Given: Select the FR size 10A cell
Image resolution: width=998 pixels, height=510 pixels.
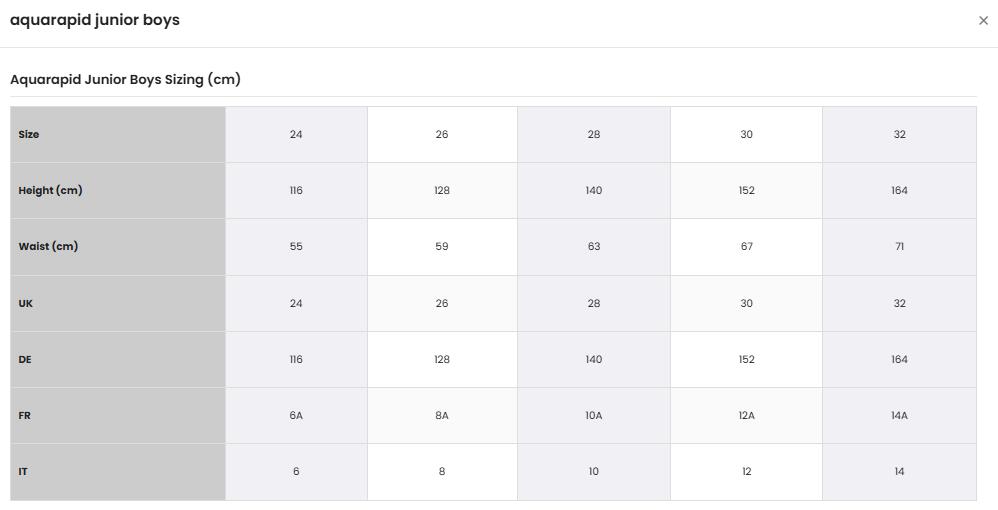Looking at the screenshot, I should click(x=594, y=415).
